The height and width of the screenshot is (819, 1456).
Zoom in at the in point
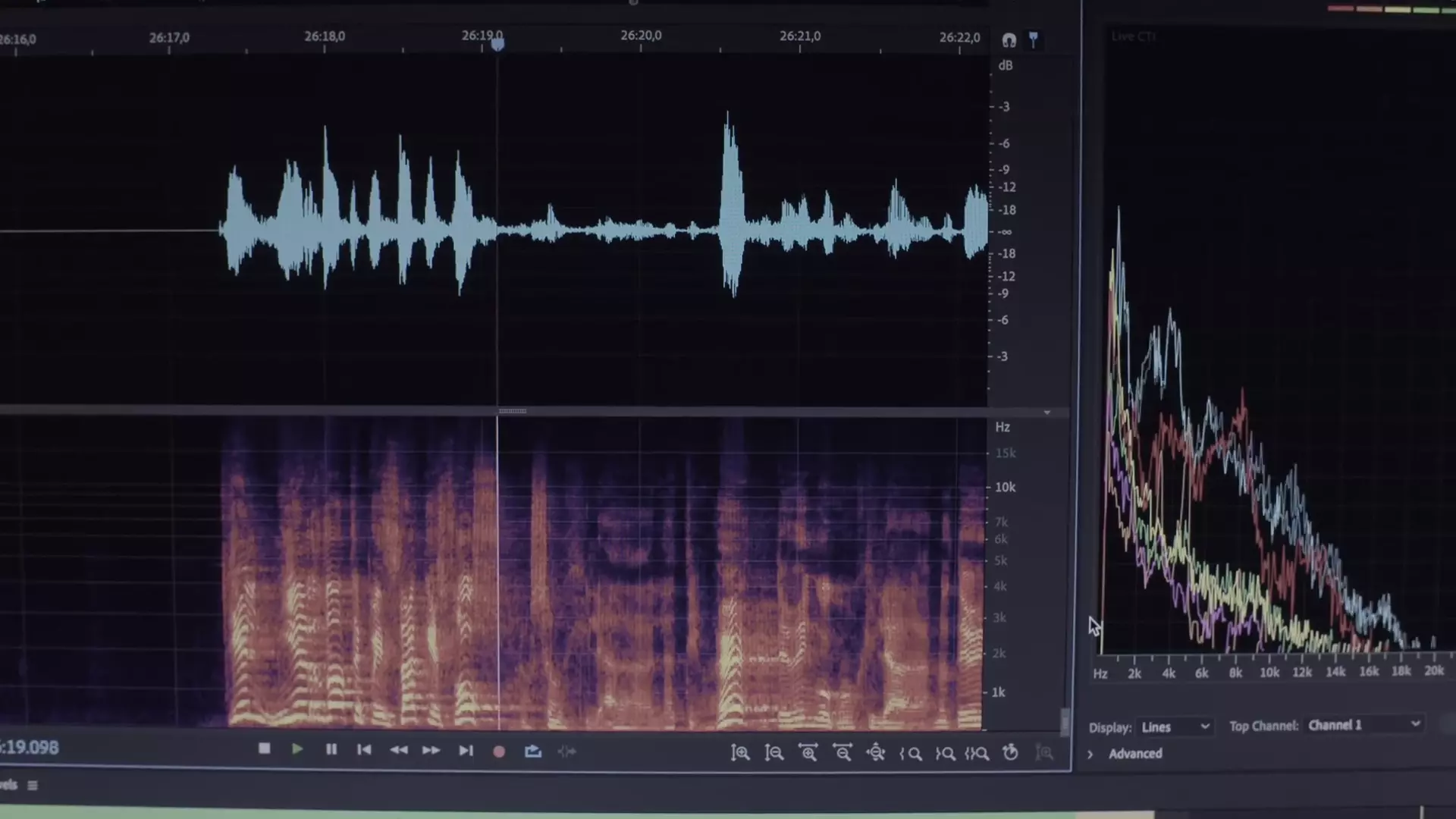coord(911,754)
